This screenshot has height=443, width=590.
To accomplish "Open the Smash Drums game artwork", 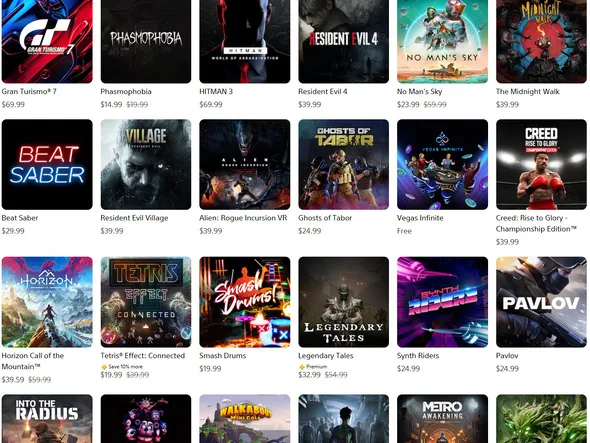I will tap(245, 302).
